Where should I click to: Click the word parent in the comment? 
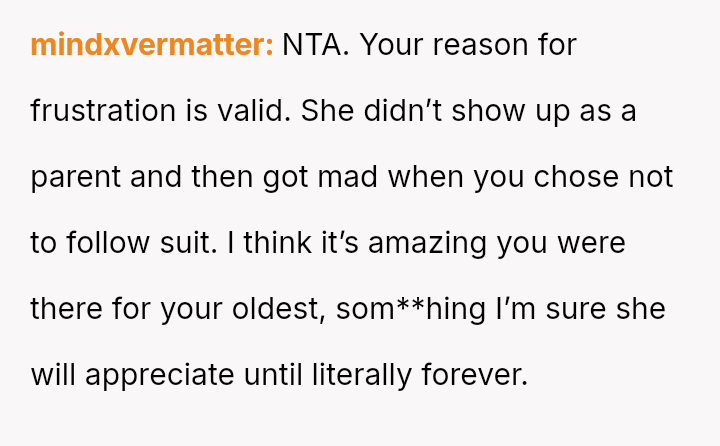76,177
